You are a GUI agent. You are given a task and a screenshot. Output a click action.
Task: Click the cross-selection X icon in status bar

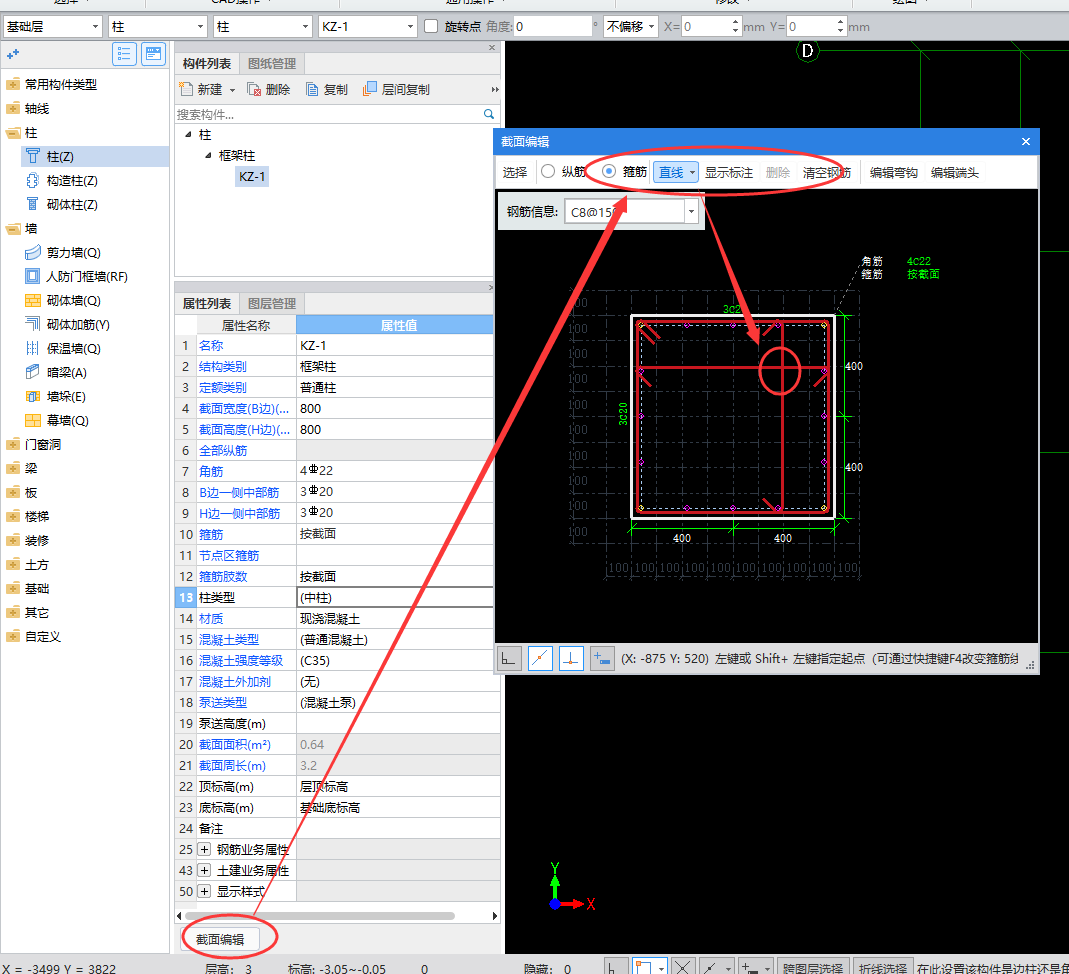click(682, 967)
